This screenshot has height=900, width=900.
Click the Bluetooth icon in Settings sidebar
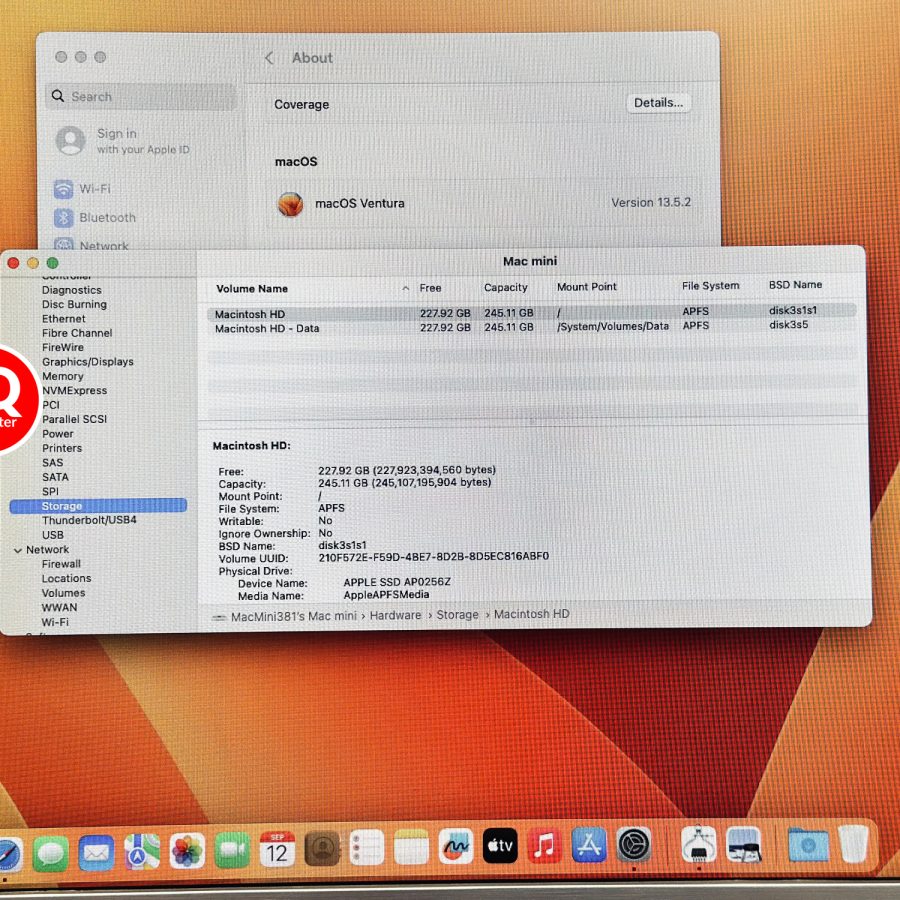pyautogui.click(x=64, y=218)
